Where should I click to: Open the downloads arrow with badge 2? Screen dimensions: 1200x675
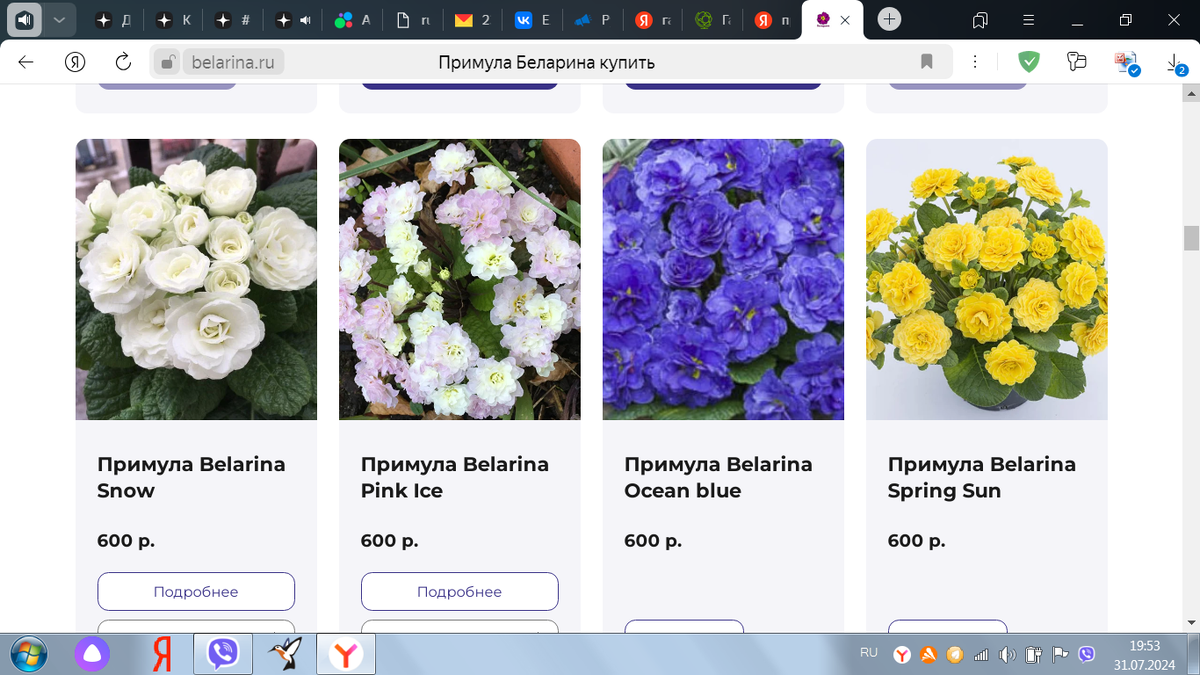1176,64
